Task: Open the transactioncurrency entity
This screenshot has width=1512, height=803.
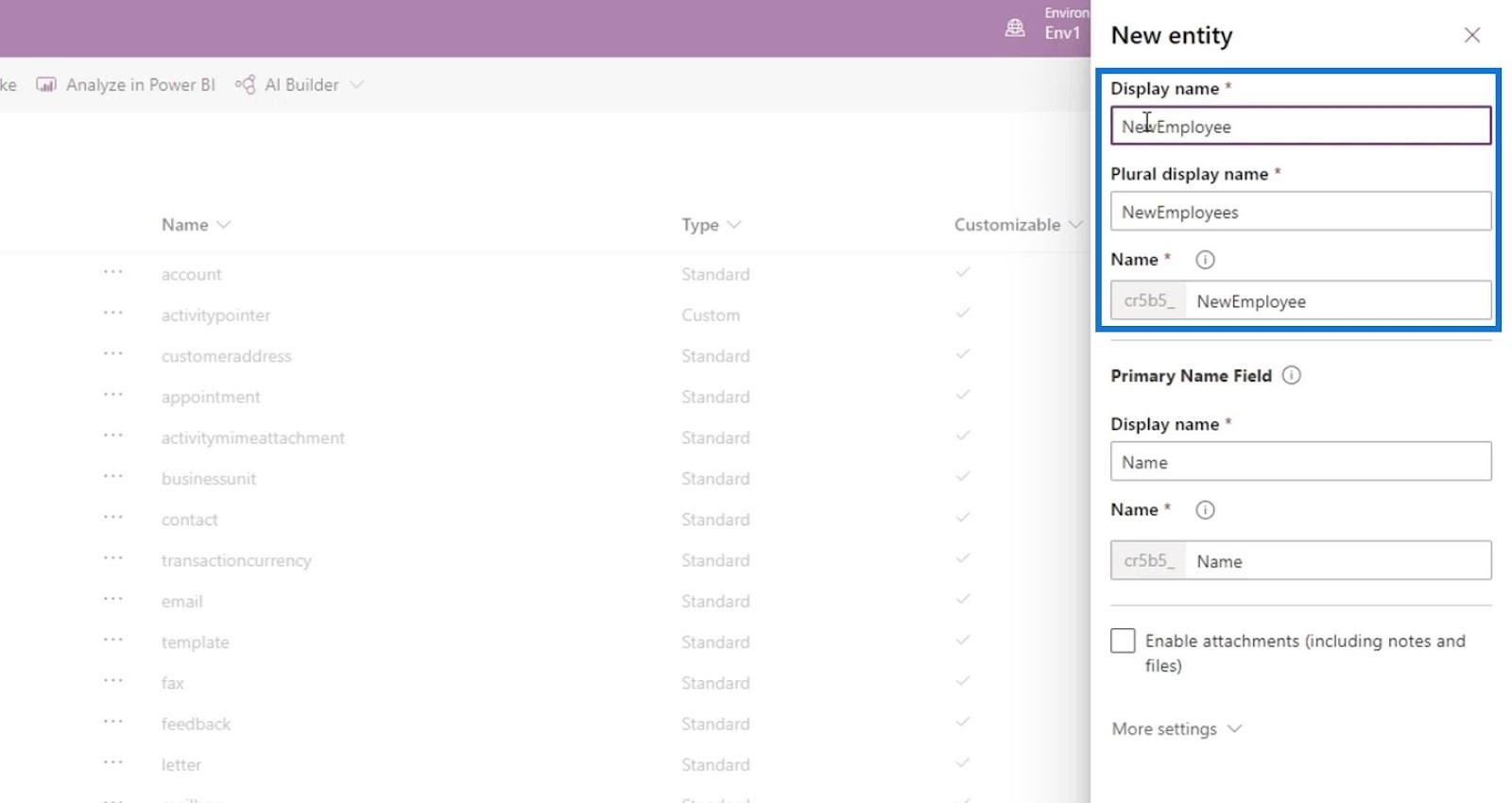Action: tap(236, 561)
